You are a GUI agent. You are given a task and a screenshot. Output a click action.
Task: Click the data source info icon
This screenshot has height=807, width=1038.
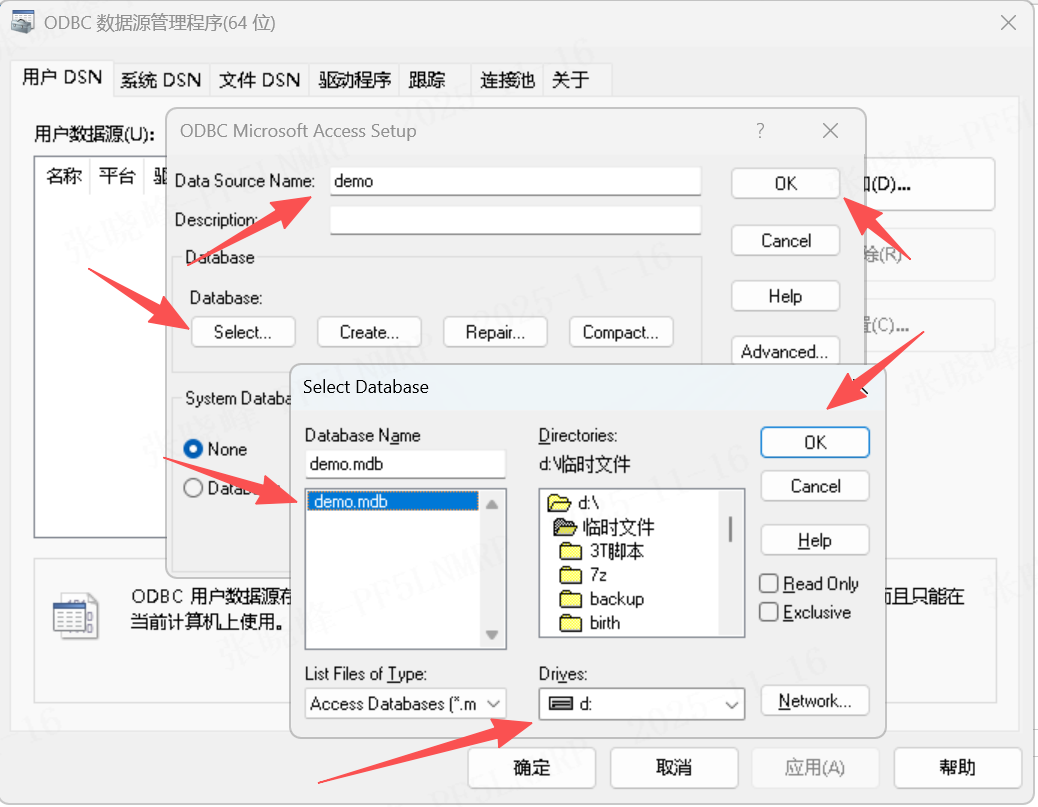tap(75, 616)
